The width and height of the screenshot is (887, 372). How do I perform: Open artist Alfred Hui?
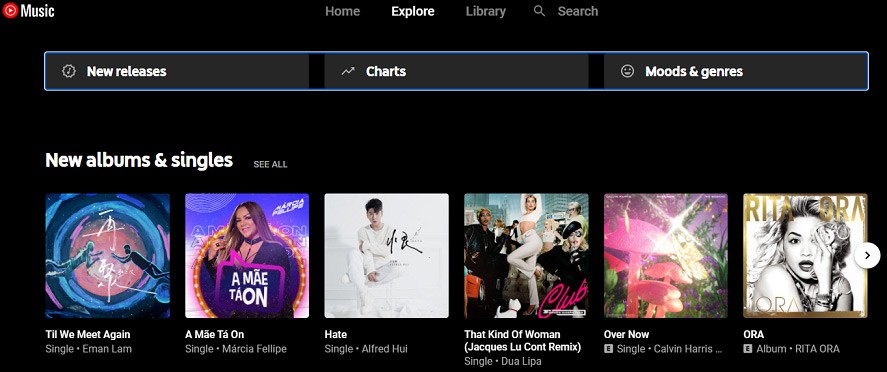[x=385, y=349]
